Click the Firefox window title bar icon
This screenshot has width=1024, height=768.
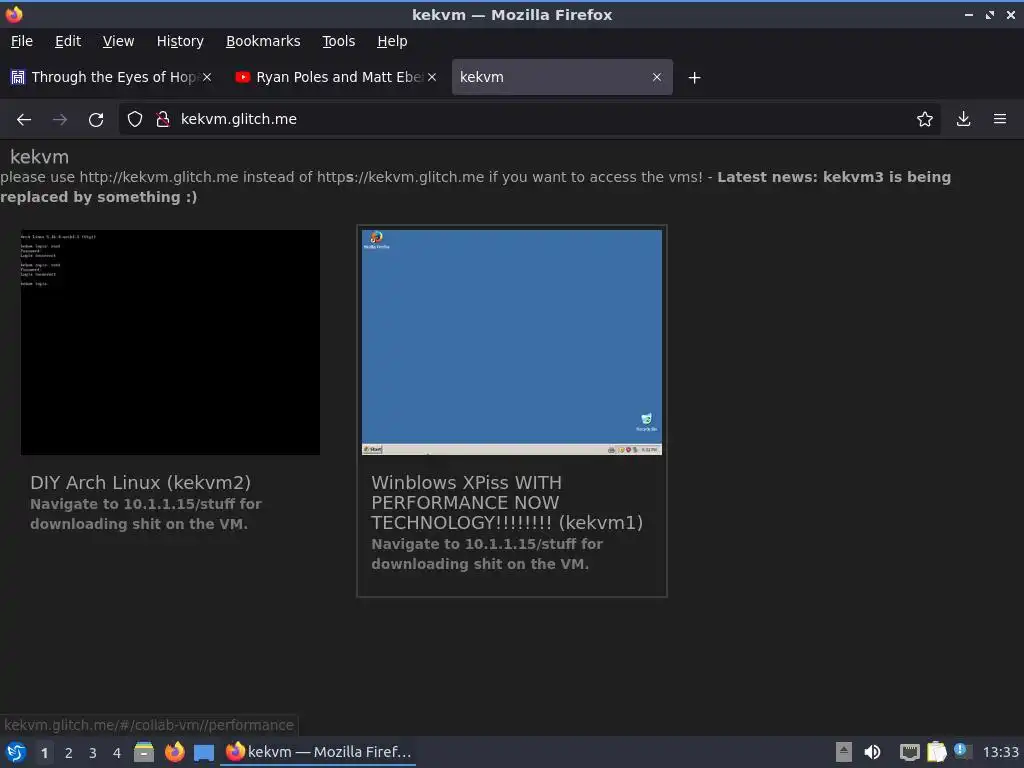[14, 14]
